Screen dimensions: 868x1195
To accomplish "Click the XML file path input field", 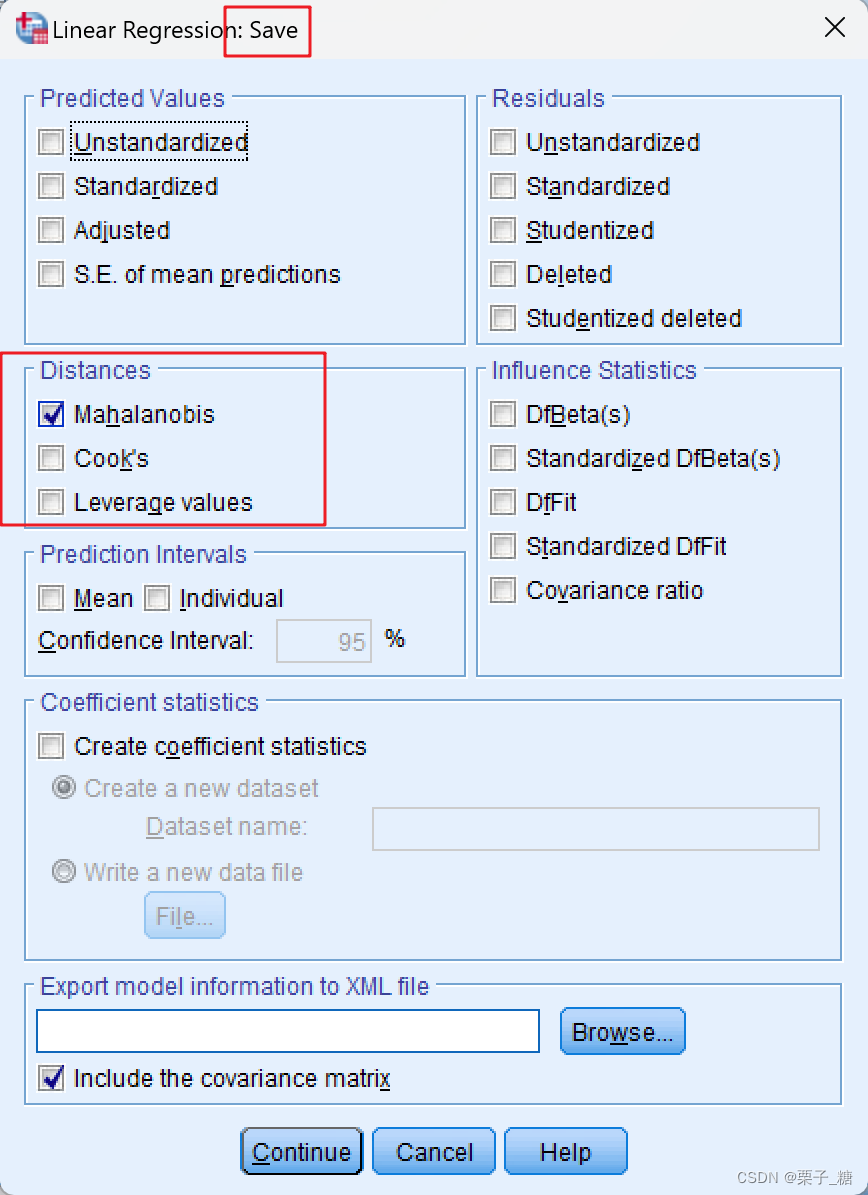I will 287,1031.
